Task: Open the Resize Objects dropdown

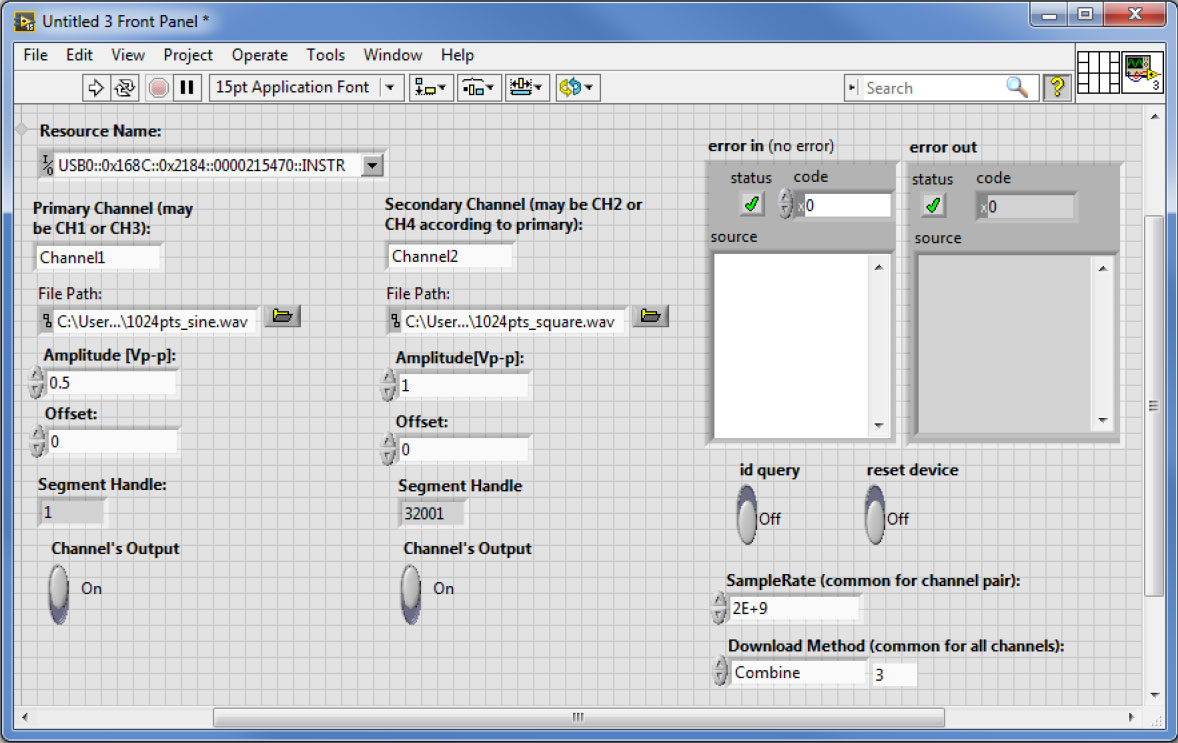Action: pos(527,88)
